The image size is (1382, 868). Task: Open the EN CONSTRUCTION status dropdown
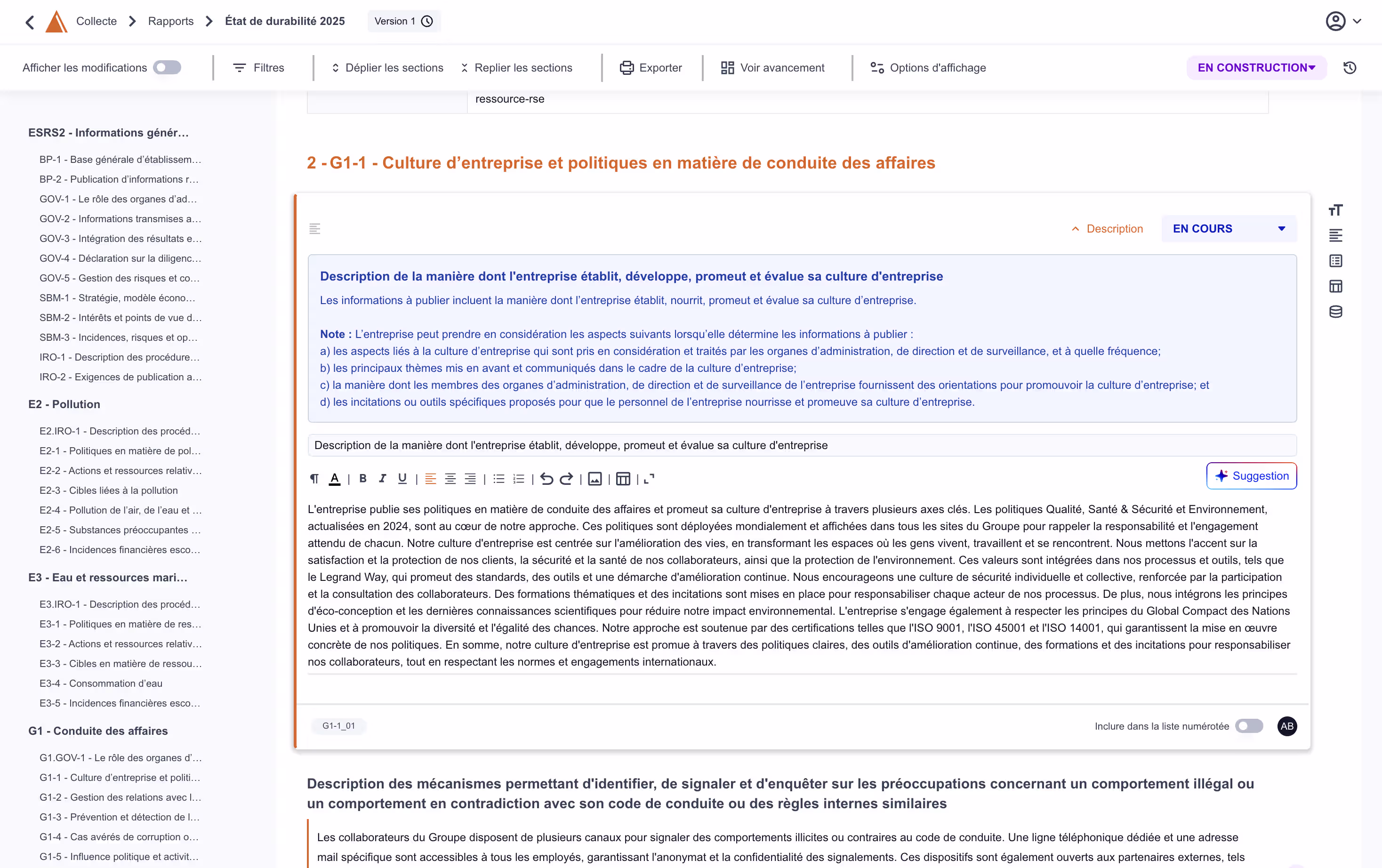(1256, 68)
